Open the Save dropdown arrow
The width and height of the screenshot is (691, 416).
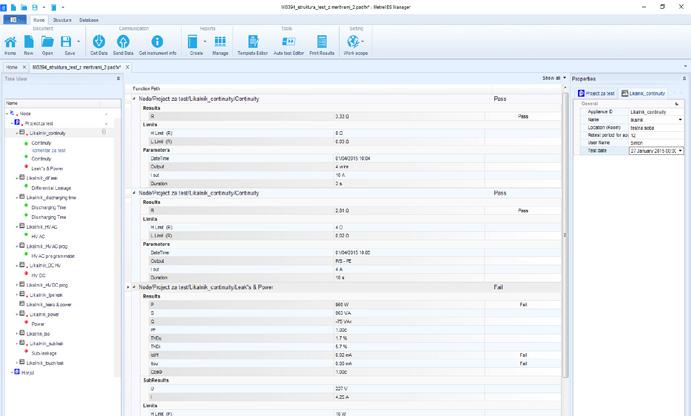[x=78, y=42]
